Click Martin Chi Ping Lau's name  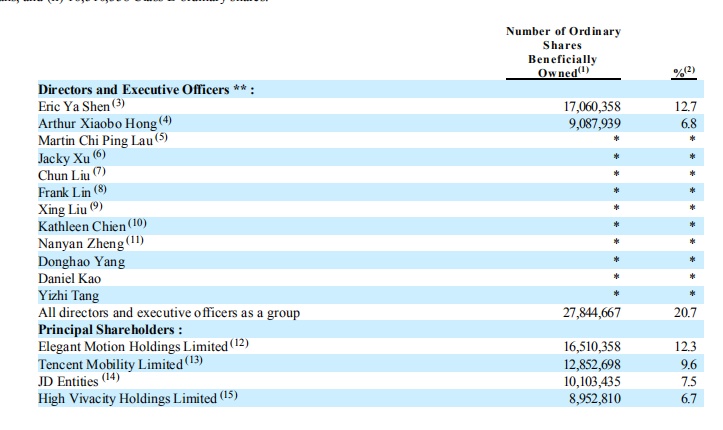(x=95, y=141)
